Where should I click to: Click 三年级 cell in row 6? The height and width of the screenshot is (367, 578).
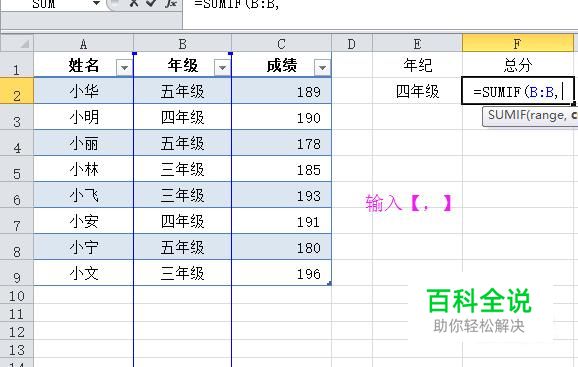tap(182, 195)
